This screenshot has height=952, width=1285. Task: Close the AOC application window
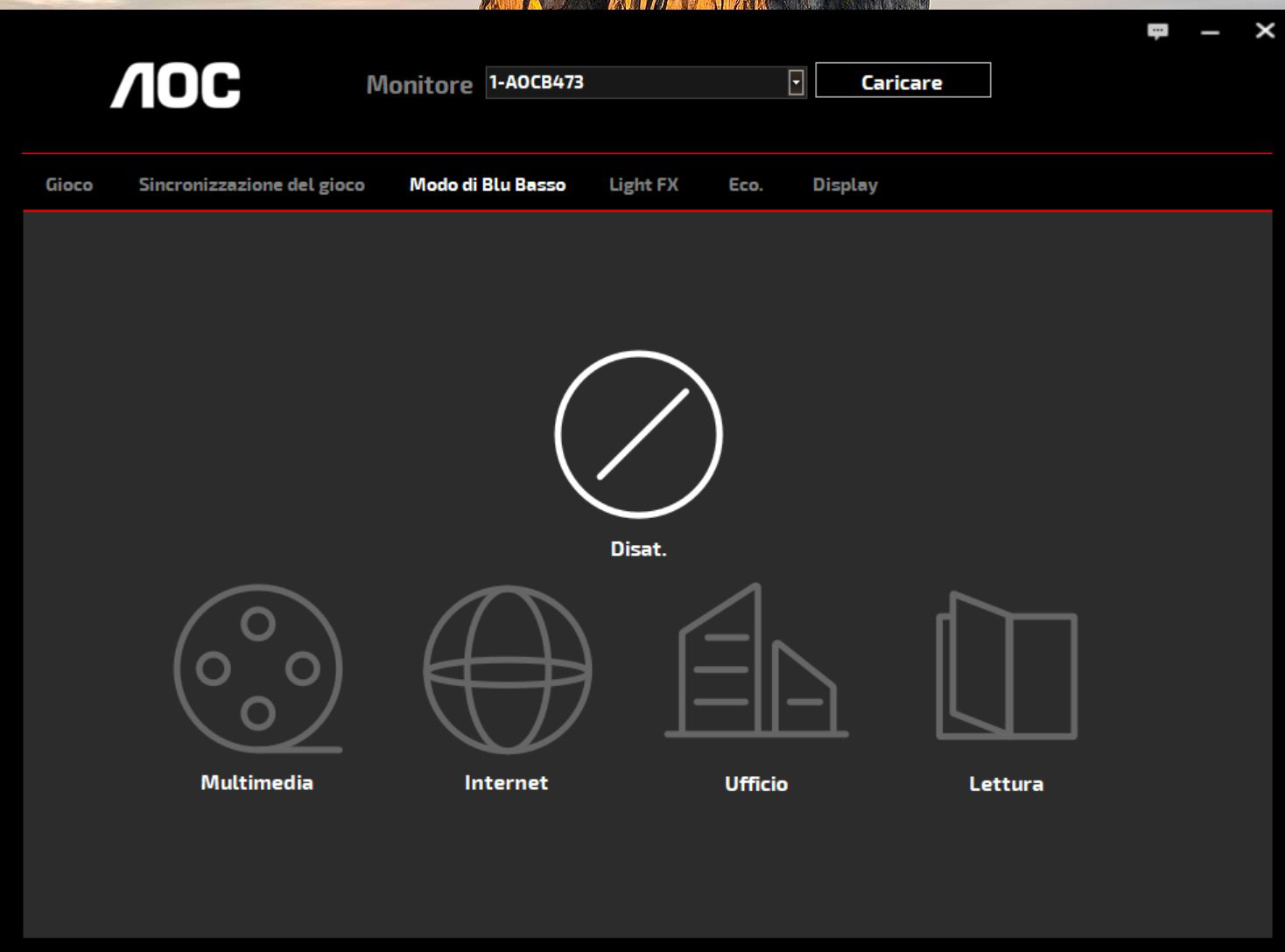pyautogui.click(x=1264, y=31)
